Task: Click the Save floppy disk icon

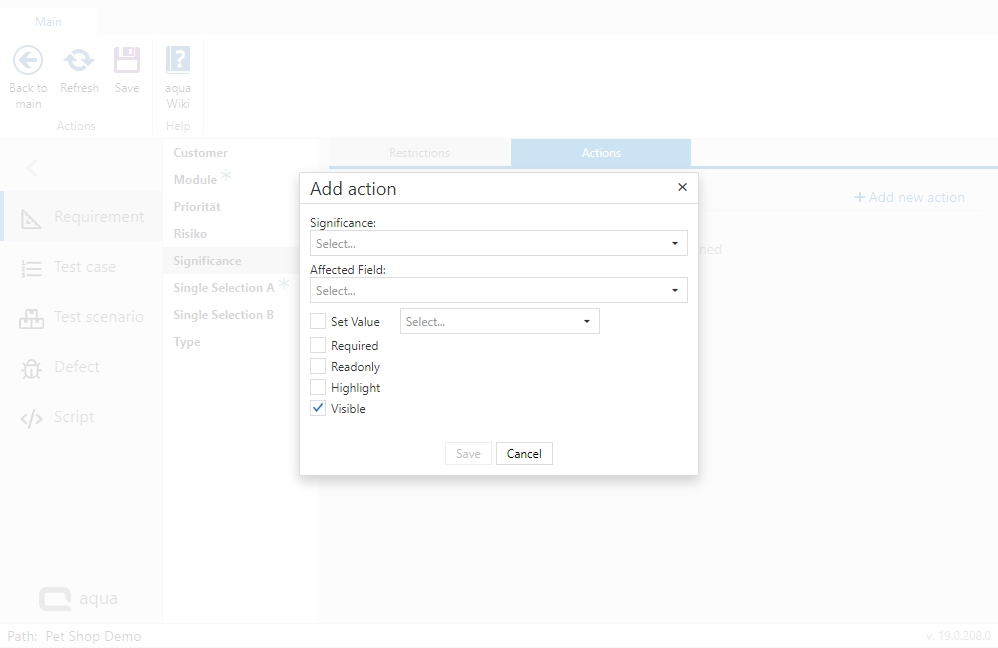Action: click(x=127, y=61)
